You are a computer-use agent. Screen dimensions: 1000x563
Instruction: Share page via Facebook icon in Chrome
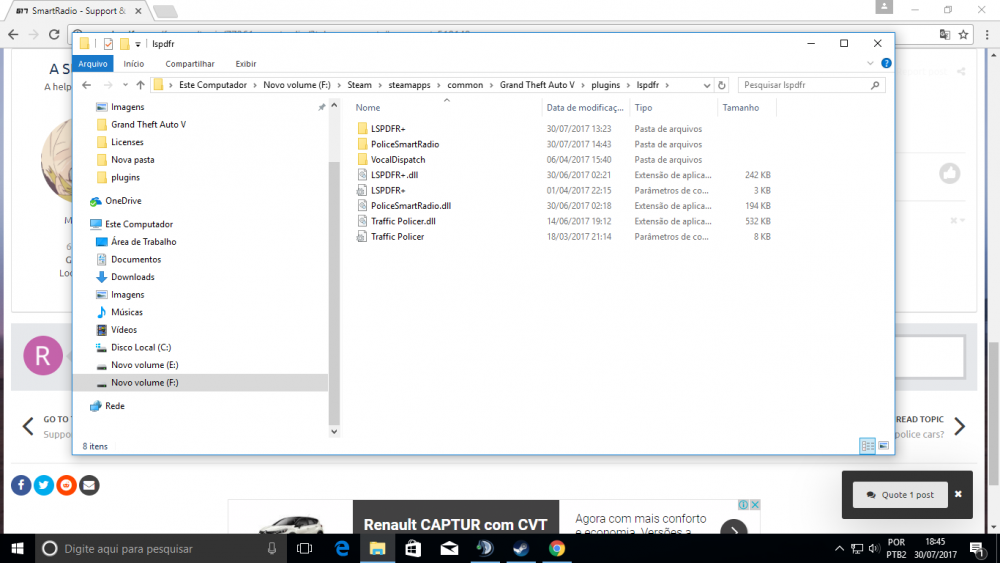(x=21, y=485)
